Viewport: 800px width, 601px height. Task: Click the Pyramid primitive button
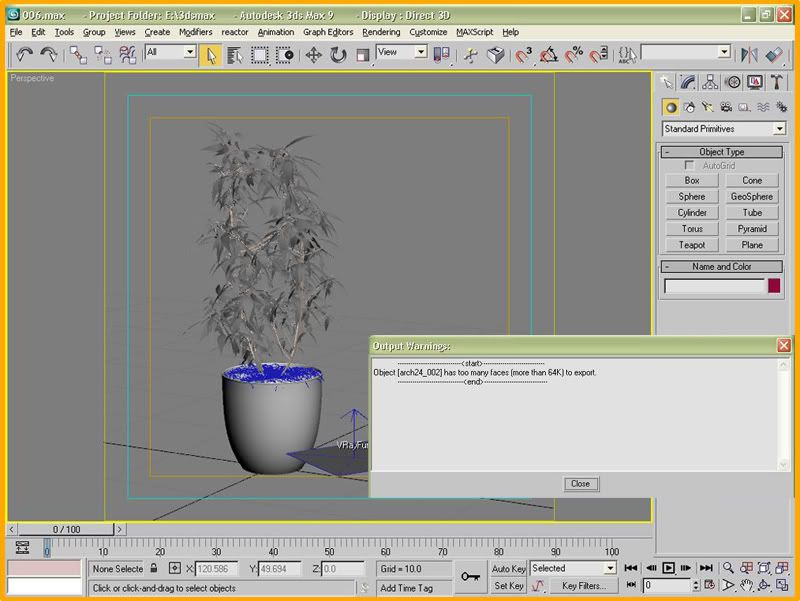752,229
